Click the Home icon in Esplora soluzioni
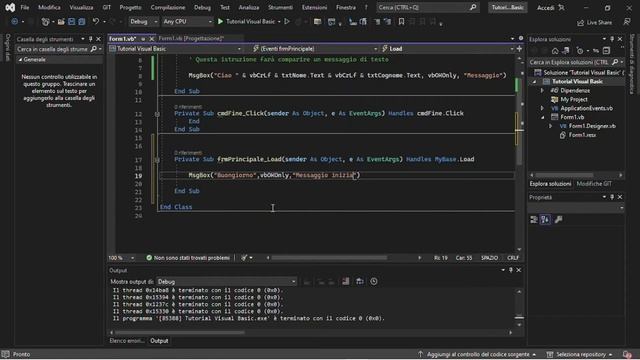Screen dimensions: 640x360 (555, 51)
